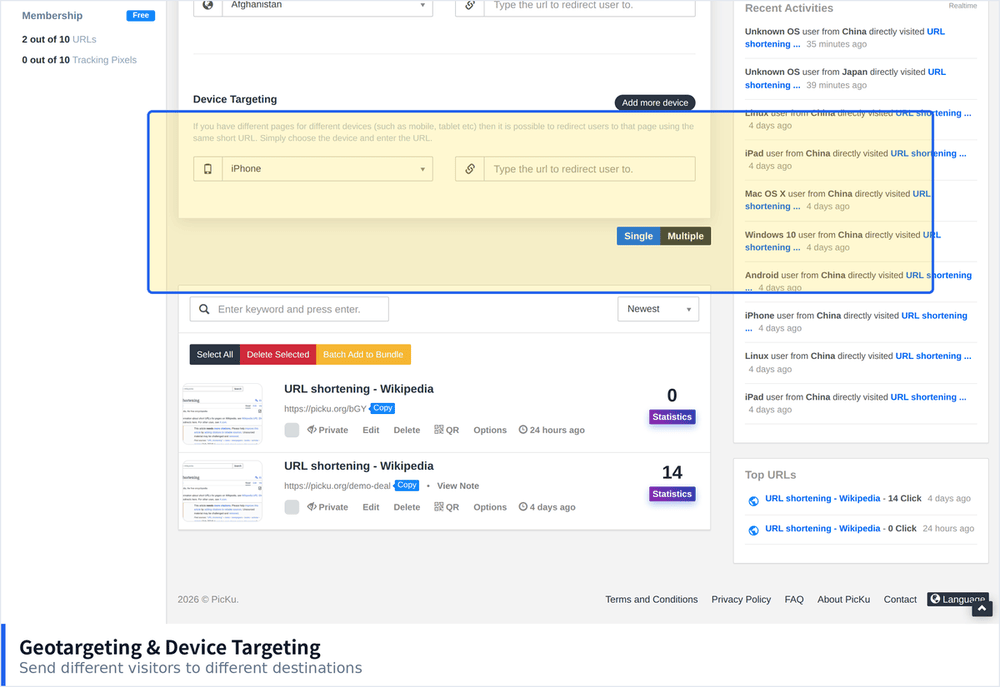Open the second URL shortening - Wikipedia title
Image resolution: width=1000 pixels, height=687 pixels.
pos(359,466)
